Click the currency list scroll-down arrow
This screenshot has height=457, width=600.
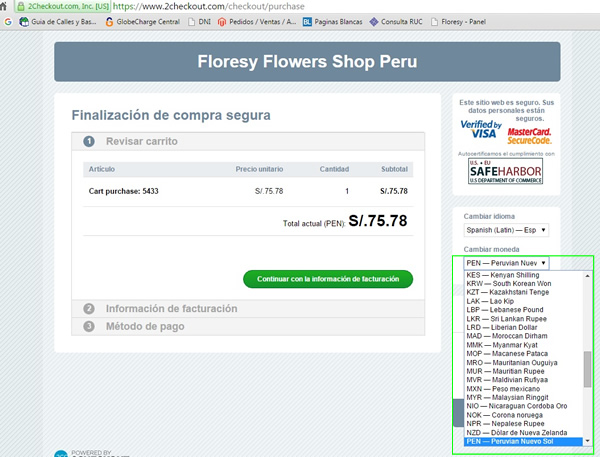click(x=587, y=441)
